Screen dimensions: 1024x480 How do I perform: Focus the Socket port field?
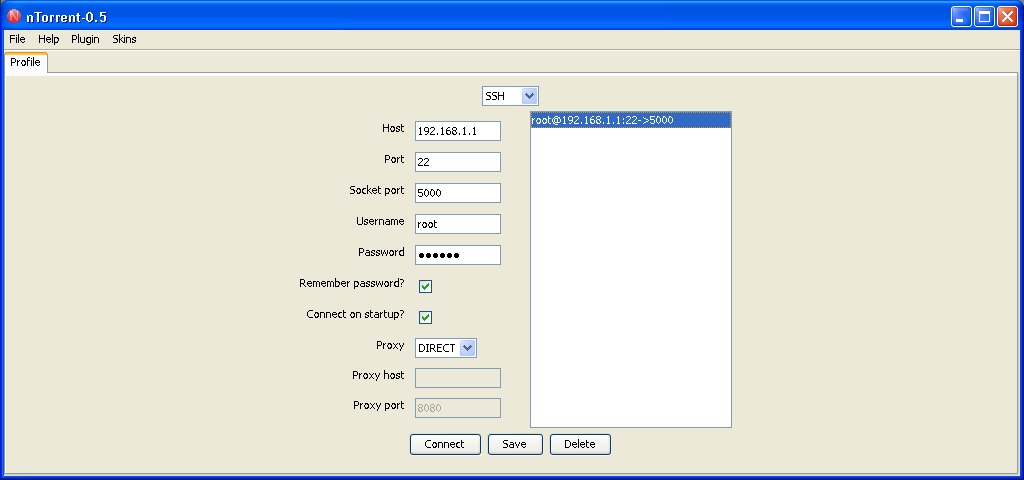coord(457,193)
